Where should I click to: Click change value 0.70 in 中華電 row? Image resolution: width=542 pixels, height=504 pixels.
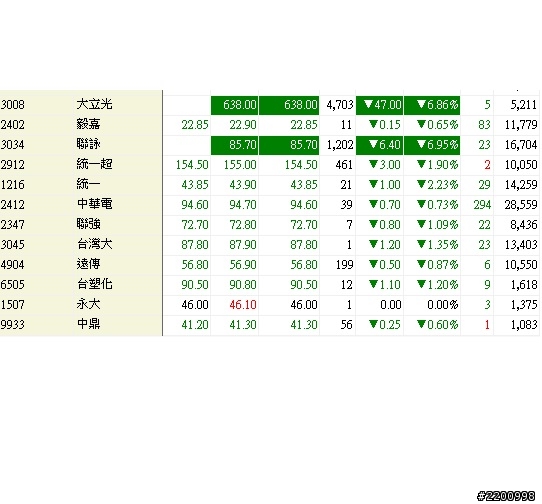[x=384, y=205]
